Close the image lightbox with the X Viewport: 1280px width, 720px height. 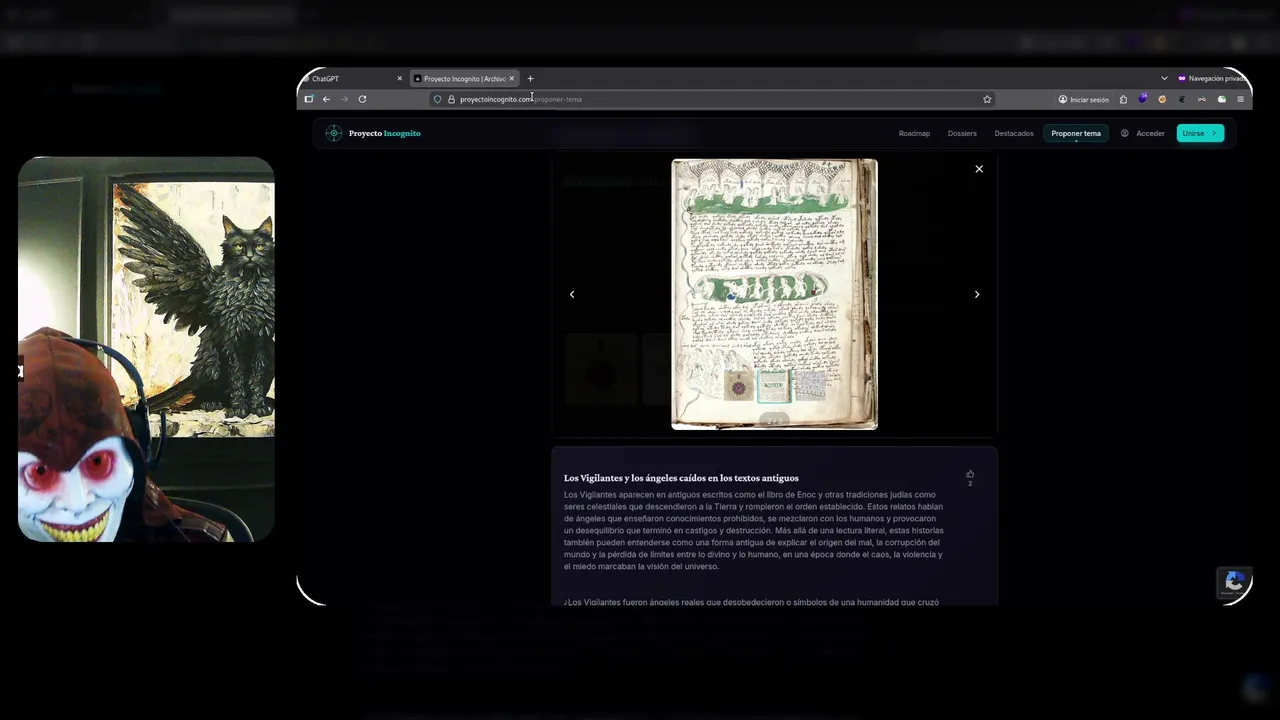click(x=979, y=169)
